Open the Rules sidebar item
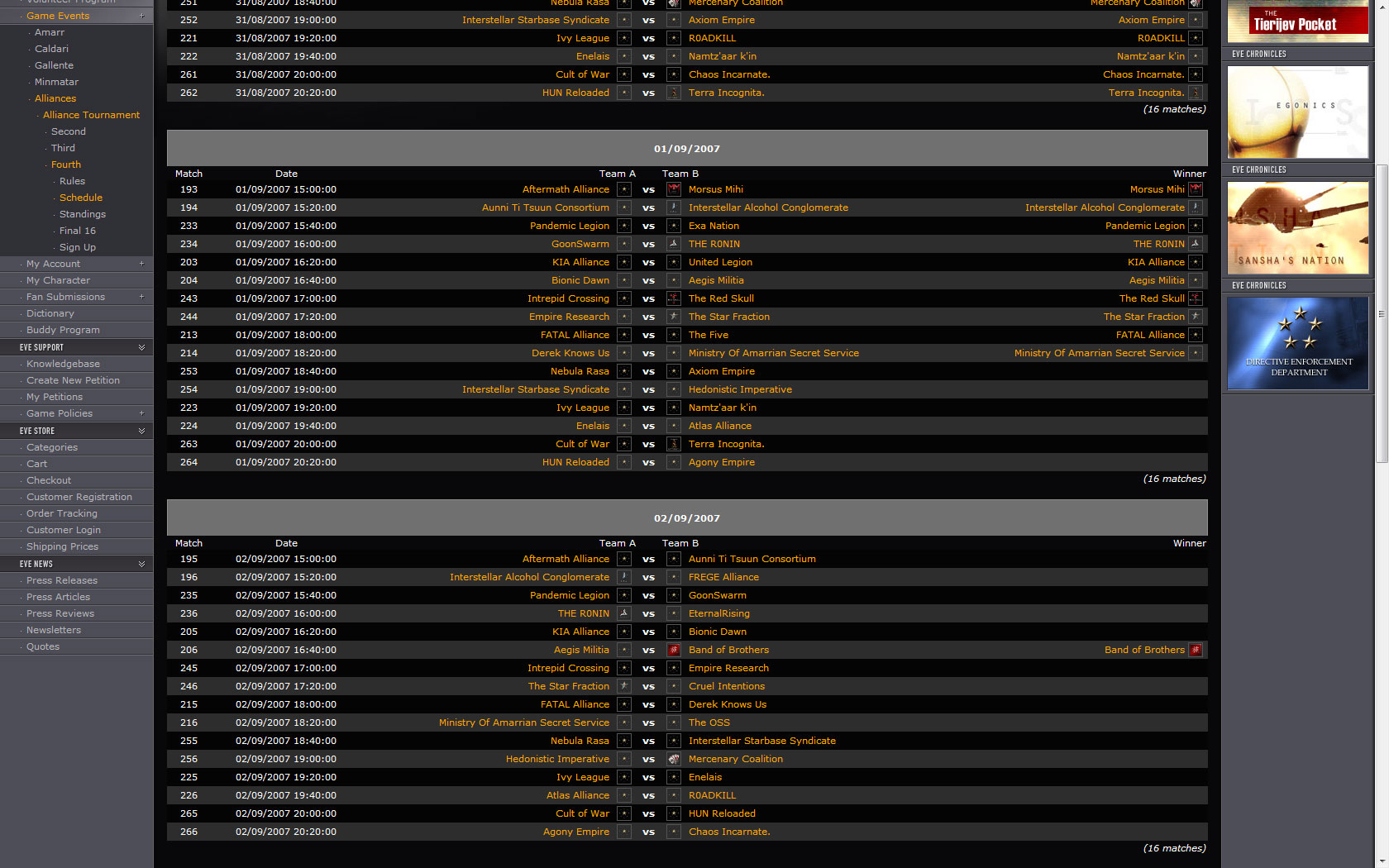This screenshot has width=1389, height=868. tap(72, 181)
